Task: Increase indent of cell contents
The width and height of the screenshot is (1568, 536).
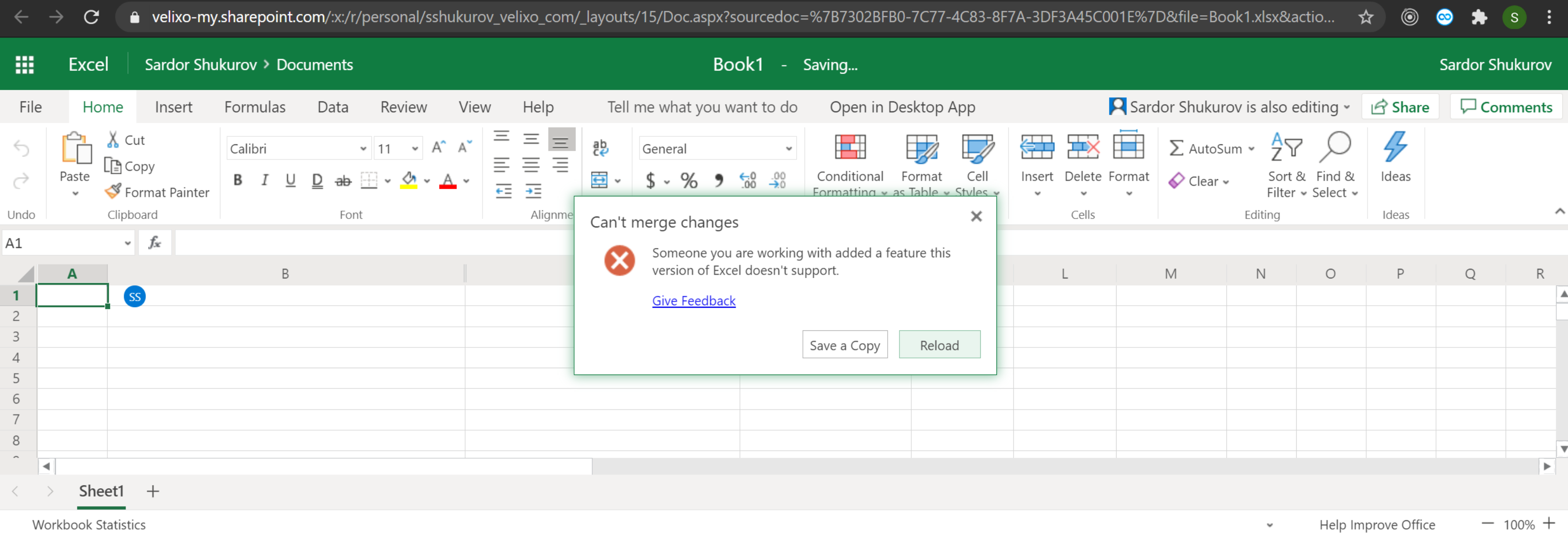Action: [x=533, y=191]
